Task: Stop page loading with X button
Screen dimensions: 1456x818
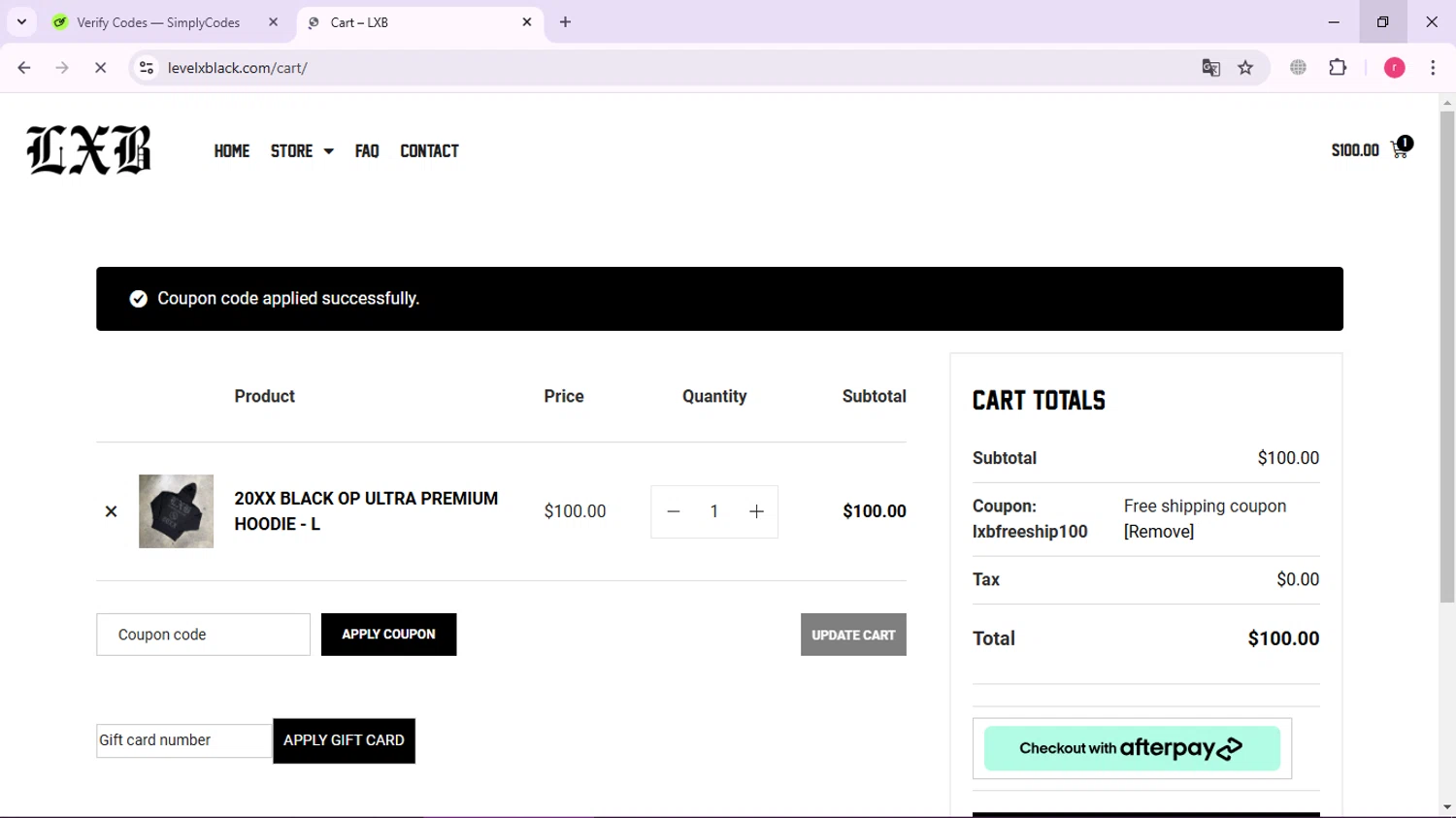Action: click(x=100, y=68)
